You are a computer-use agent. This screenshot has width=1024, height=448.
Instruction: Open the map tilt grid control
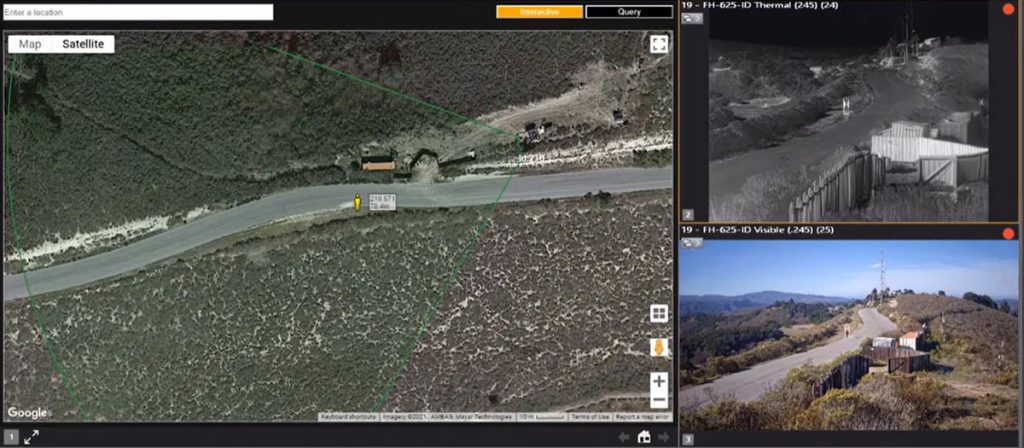coord(659,314)
